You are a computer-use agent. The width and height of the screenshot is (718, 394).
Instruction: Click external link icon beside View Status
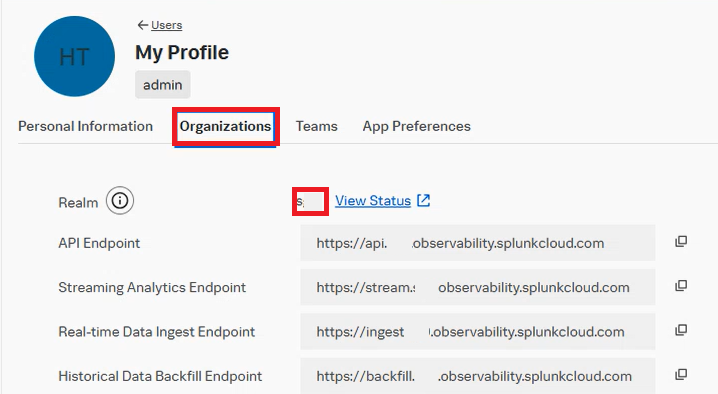click(x=424, y=200)
